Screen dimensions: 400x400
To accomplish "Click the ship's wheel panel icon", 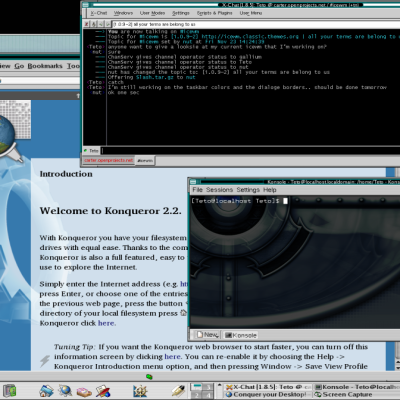I will coord(140,391).
